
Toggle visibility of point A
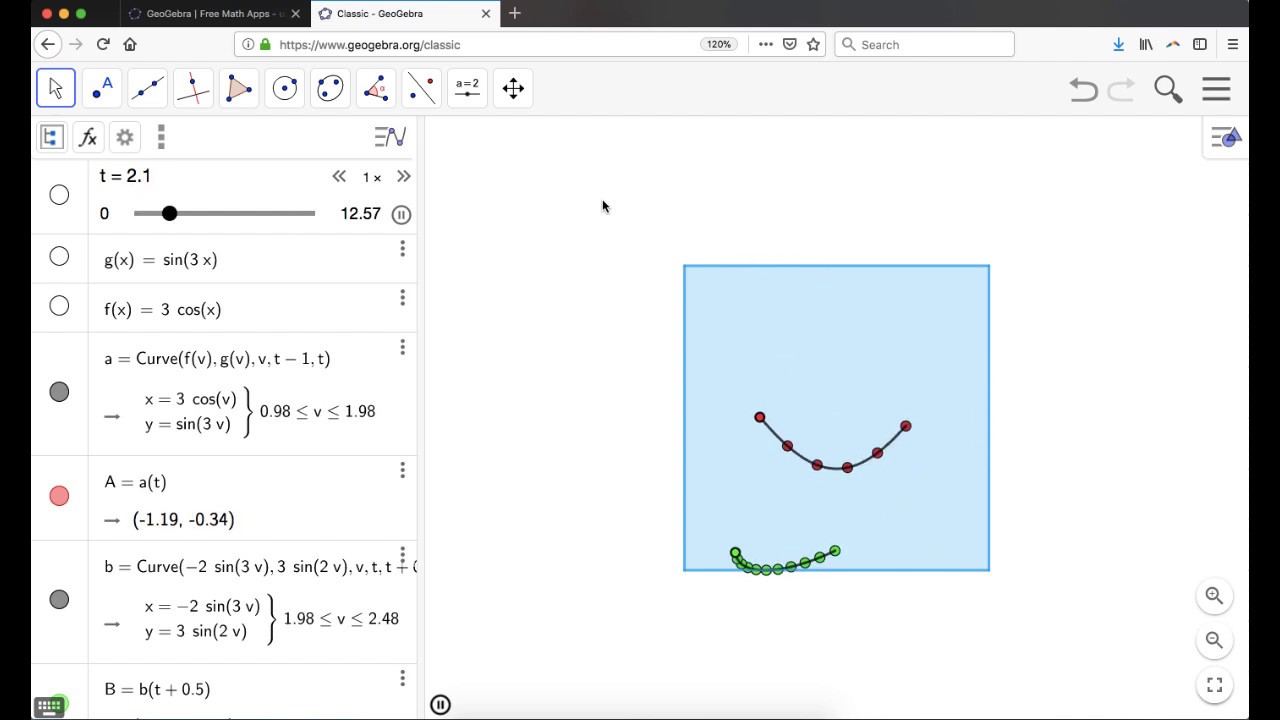[59, 496]
